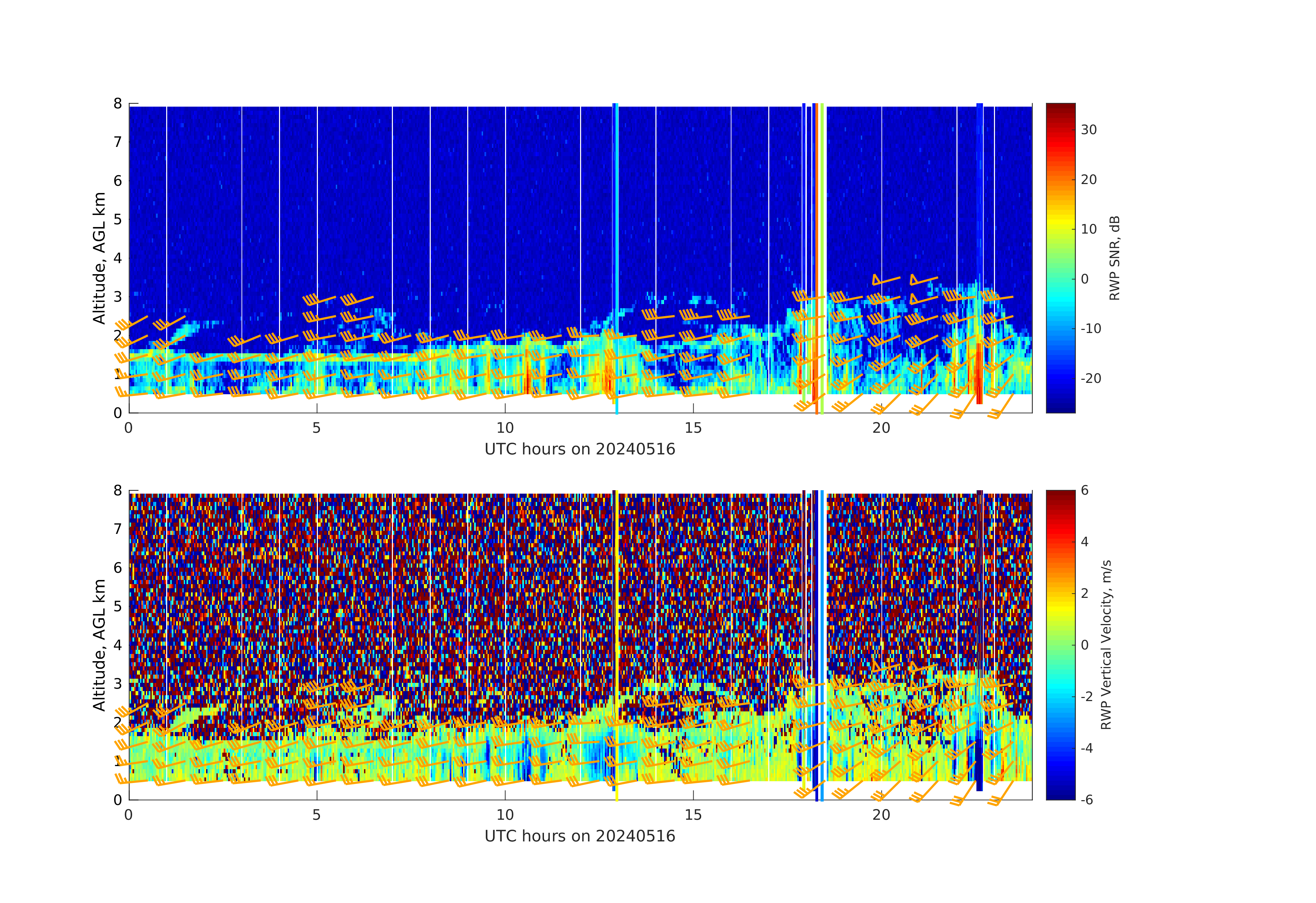Click the 4 tick on velocity colorbar

[1084, 542]
